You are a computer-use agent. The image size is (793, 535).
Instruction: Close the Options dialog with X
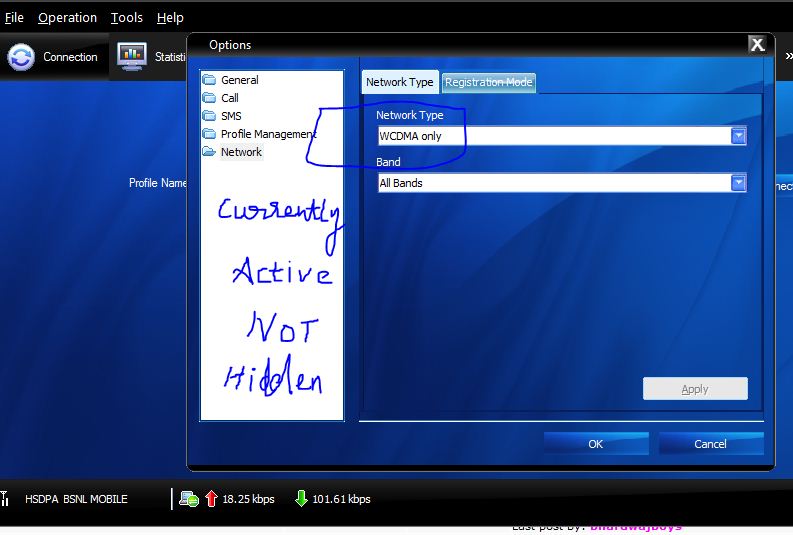(758, 44)
